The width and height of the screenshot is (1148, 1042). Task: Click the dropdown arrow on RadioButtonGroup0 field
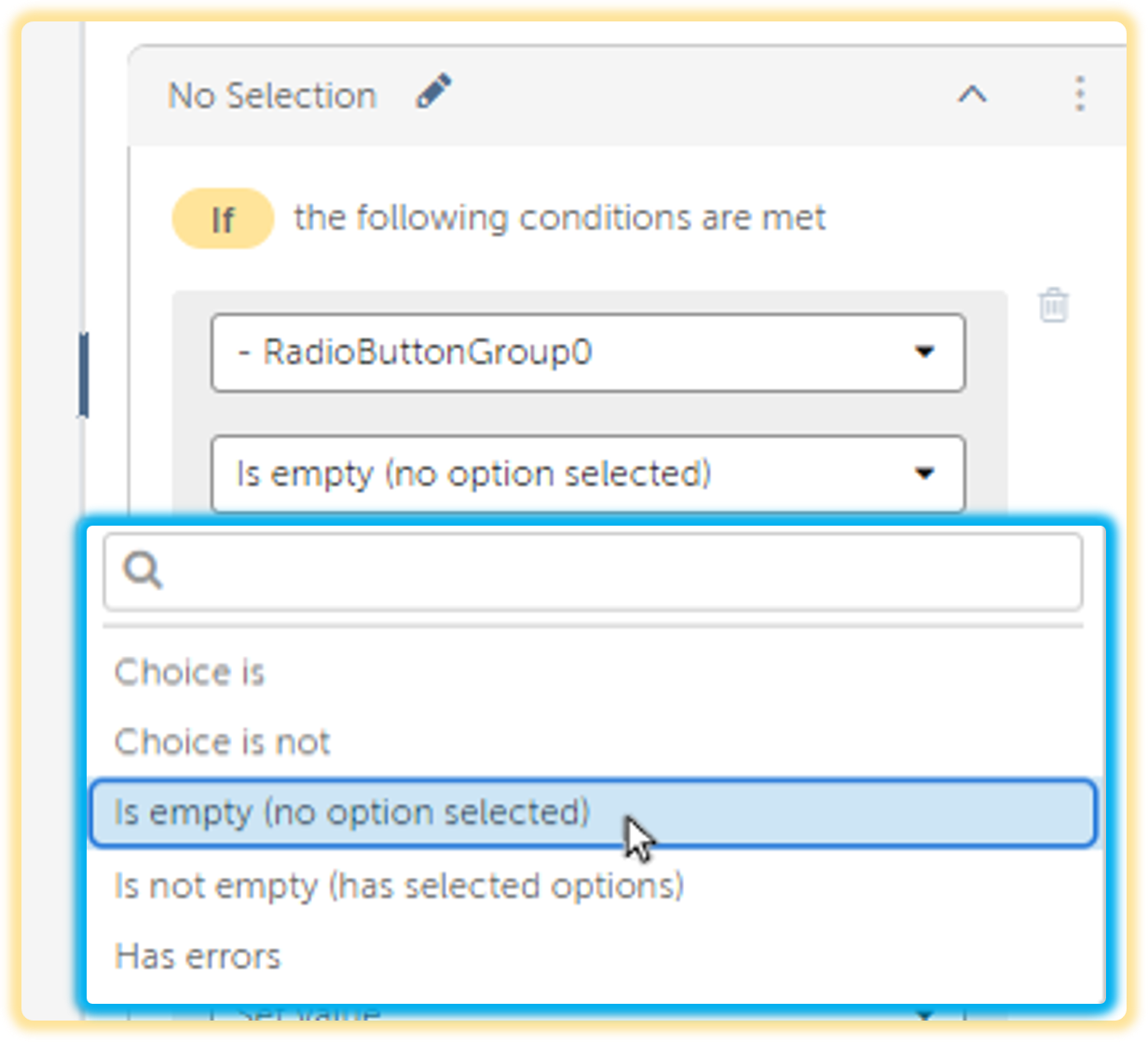[x=924, y=353]
